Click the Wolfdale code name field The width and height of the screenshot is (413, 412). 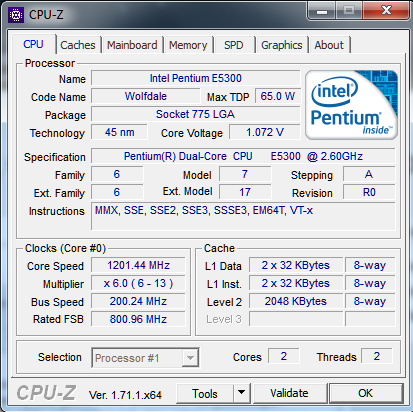[146, 96]
